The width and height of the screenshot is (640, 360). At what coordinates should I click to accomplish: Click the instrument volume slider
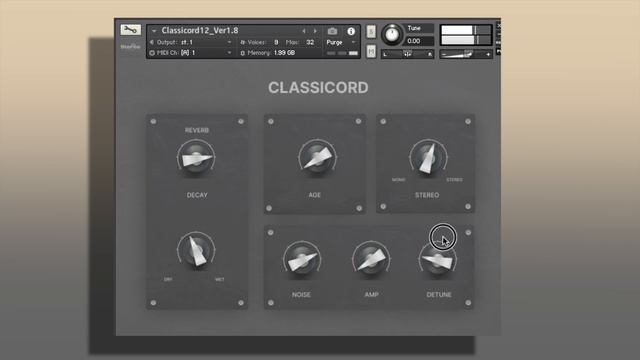466,54
